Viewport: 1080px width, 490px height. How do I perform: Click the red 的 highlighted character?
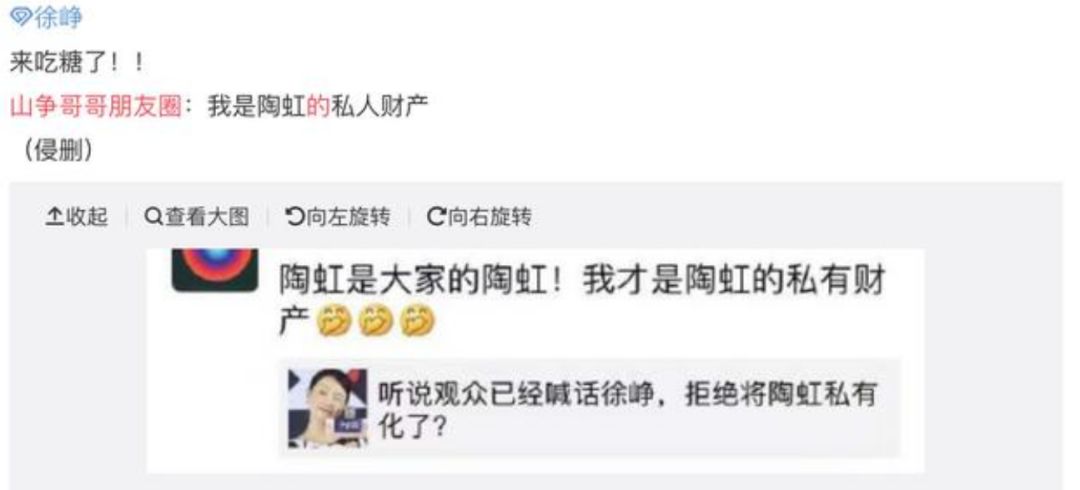(318, 107)
